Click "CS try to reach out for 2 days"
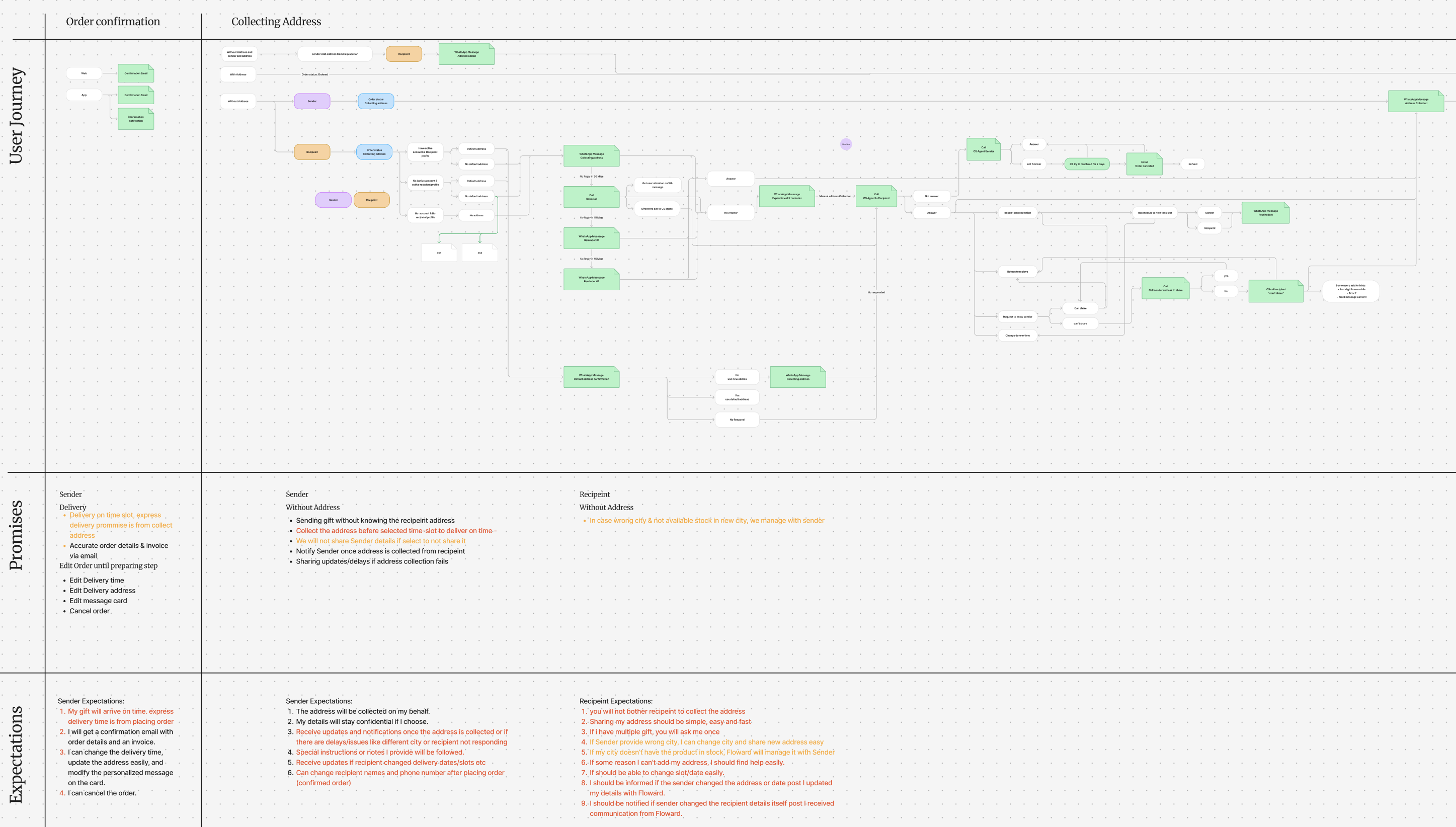Image resolution: width=1456 pixels, height=827 pixels. [x=1087, y=164]
